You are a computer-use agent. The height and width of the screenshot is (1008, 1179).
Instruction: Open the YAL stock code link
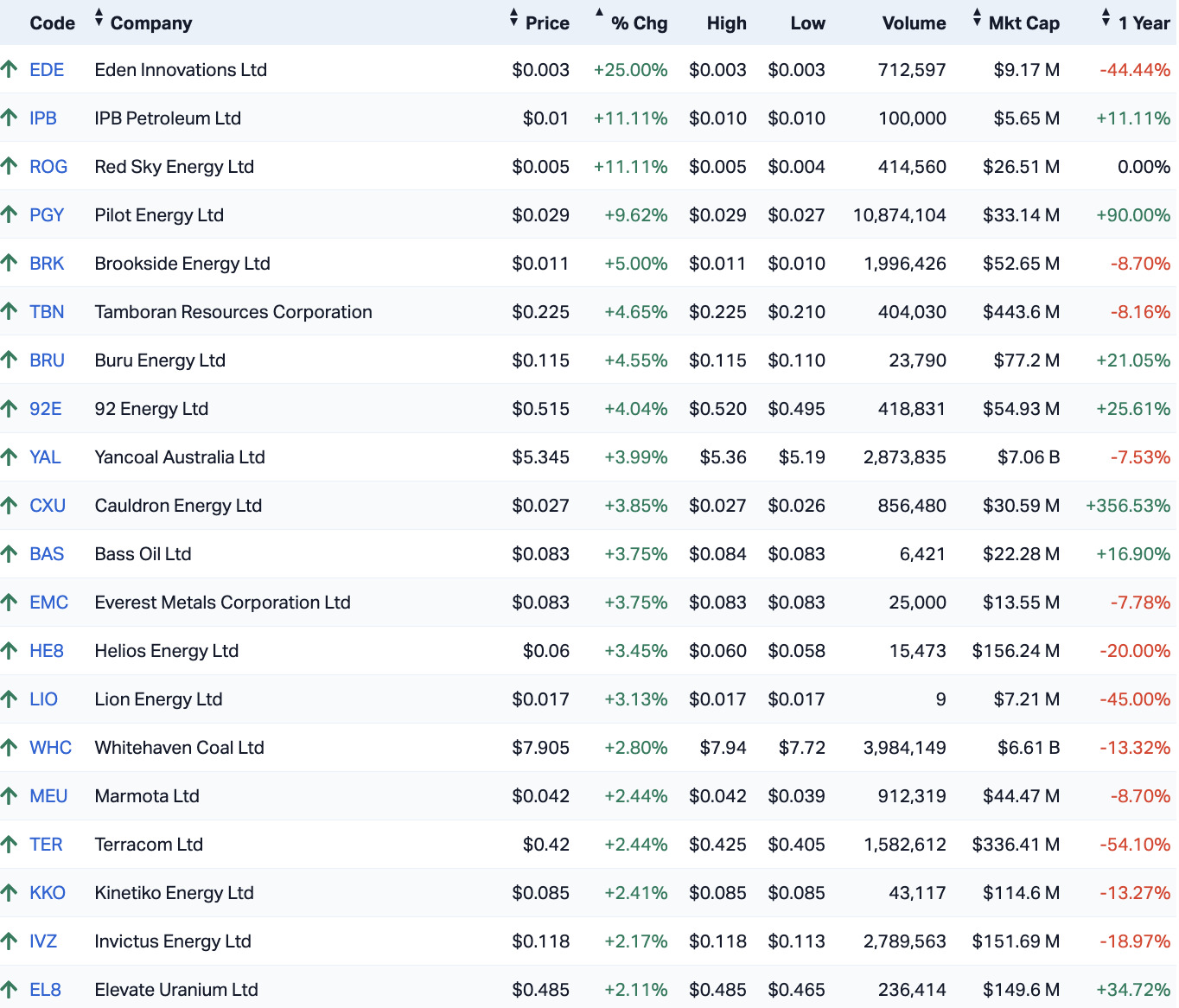[45, 457]
